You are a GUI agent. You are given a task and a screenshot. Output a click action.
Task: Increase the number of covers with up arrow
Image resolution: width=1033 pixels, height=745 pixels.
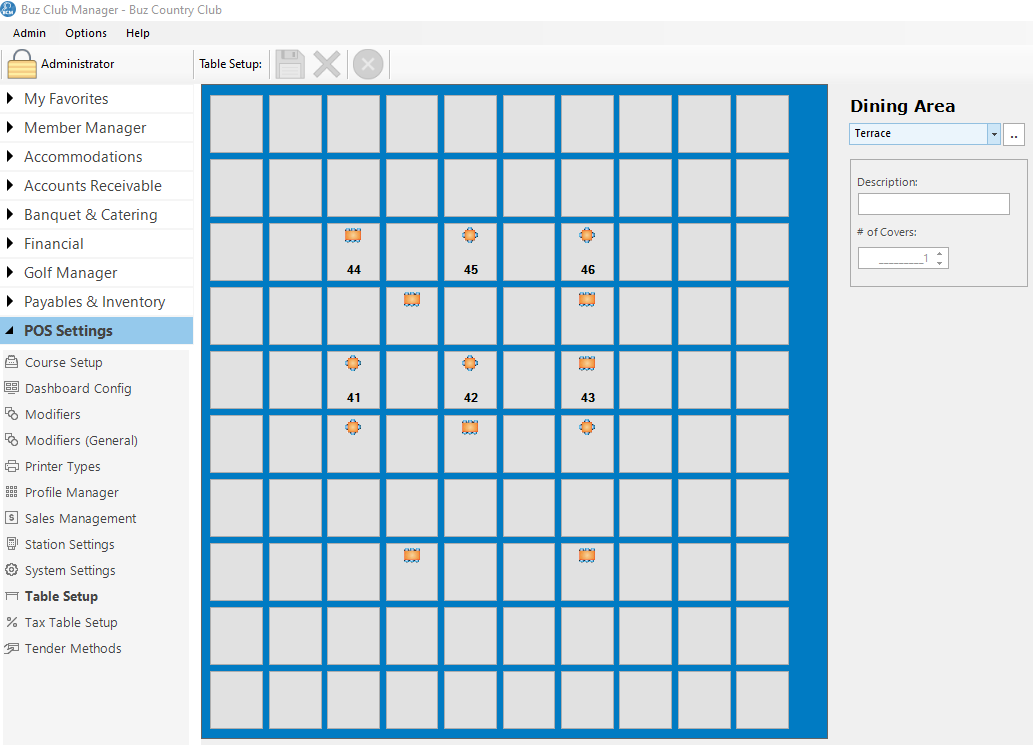pyautogui.click(x=939, y=254)
